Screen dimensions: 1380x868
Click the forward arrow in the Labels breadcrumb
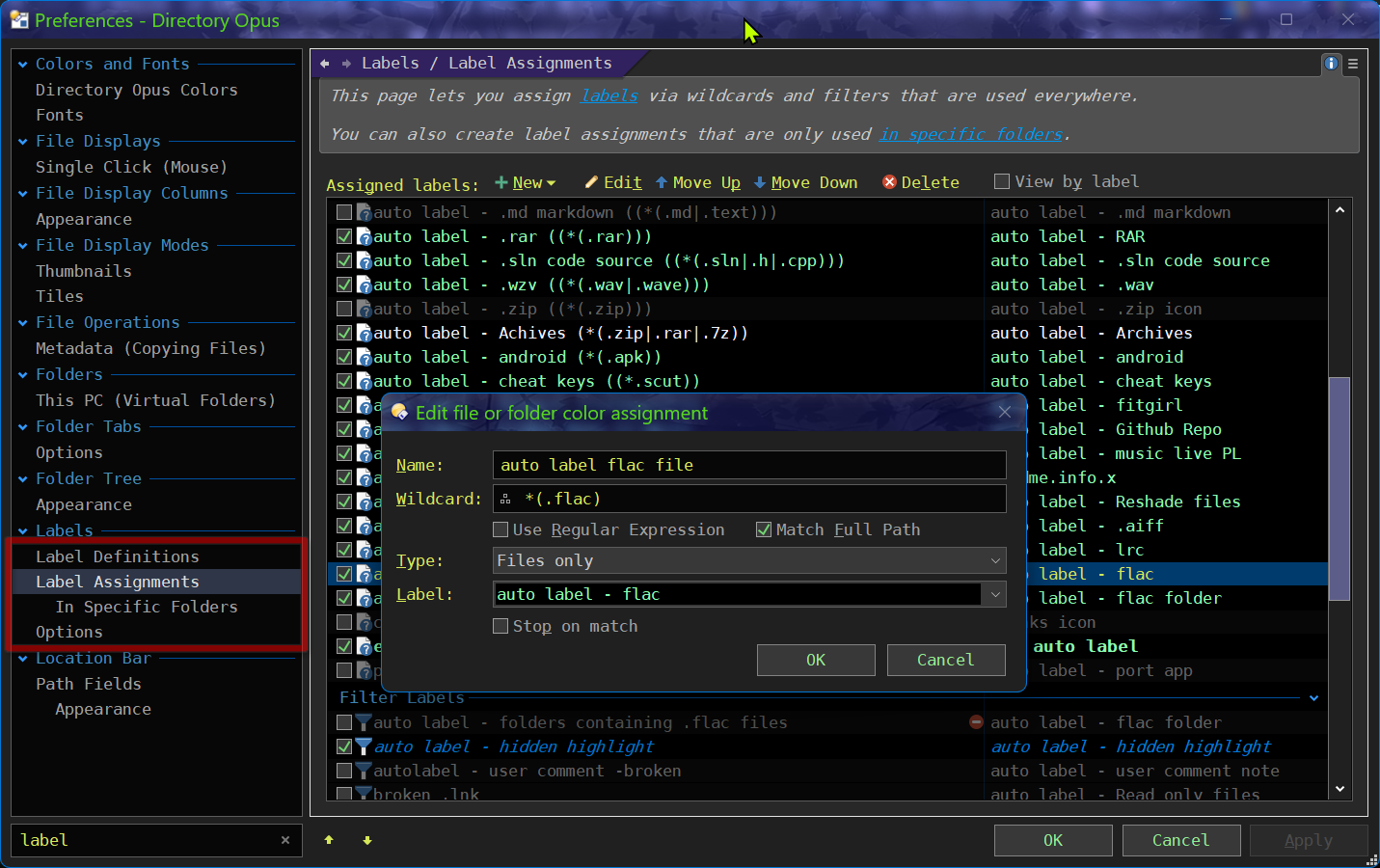pos(346,64)
